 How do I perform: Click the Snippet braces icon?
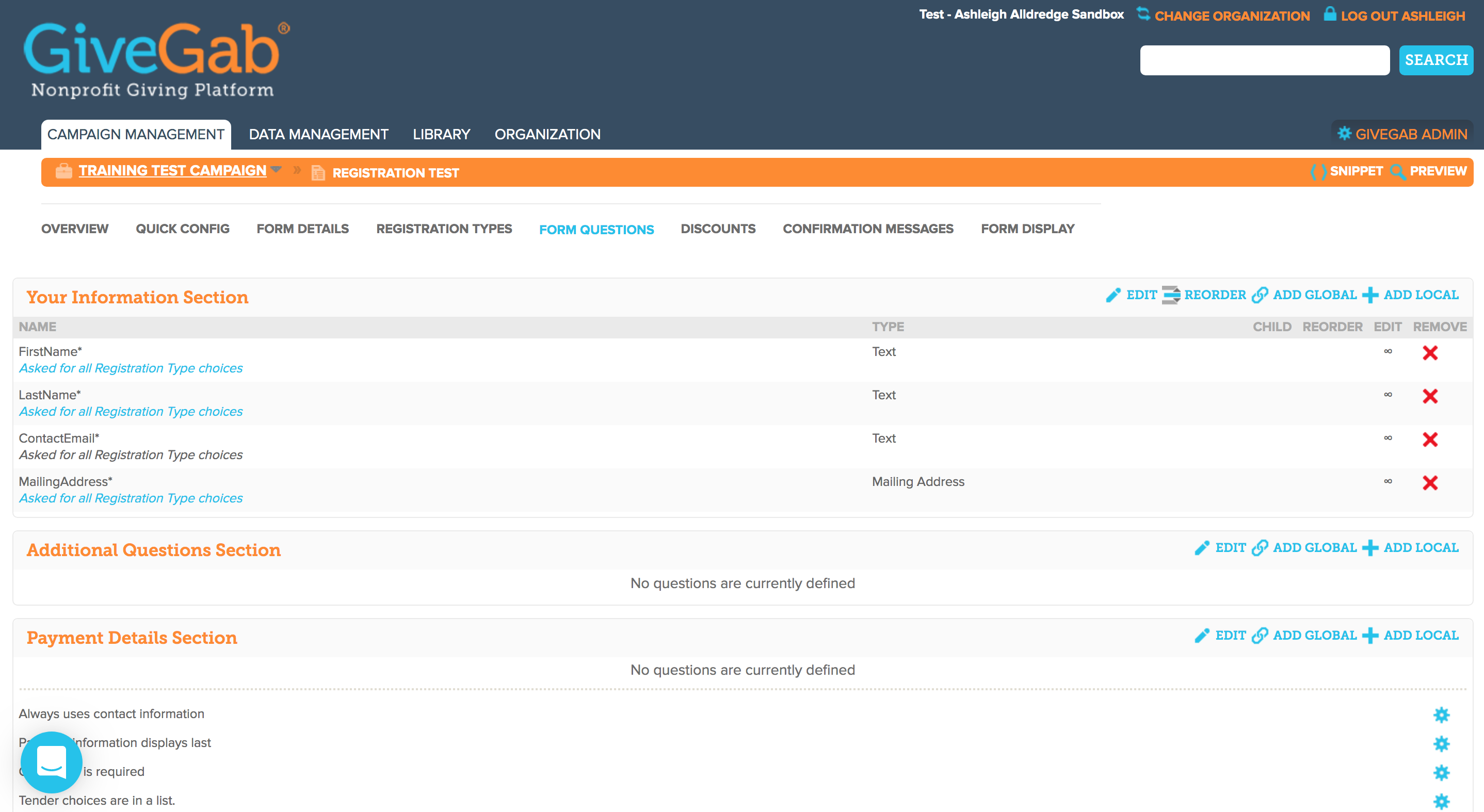1318,172
